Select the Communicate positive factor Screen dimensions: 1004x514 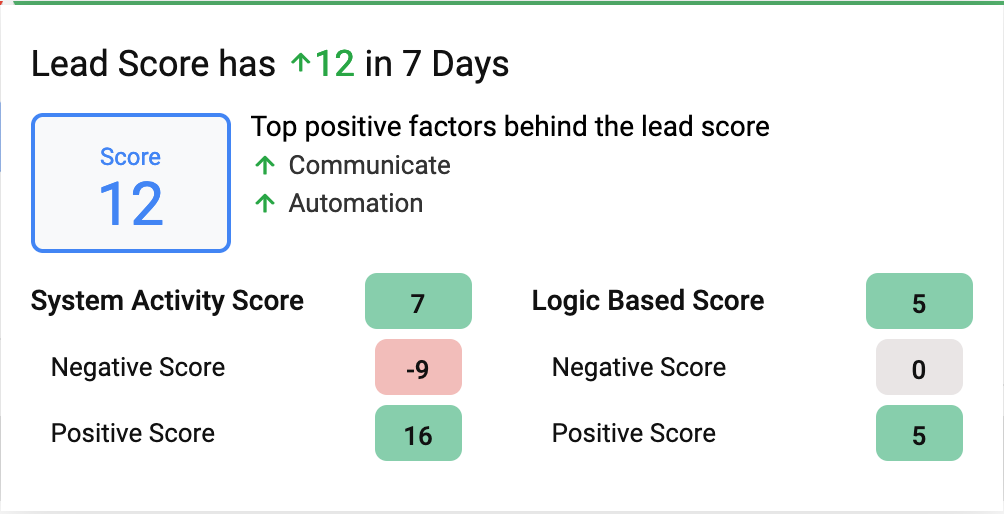click(x=369, y=166)
